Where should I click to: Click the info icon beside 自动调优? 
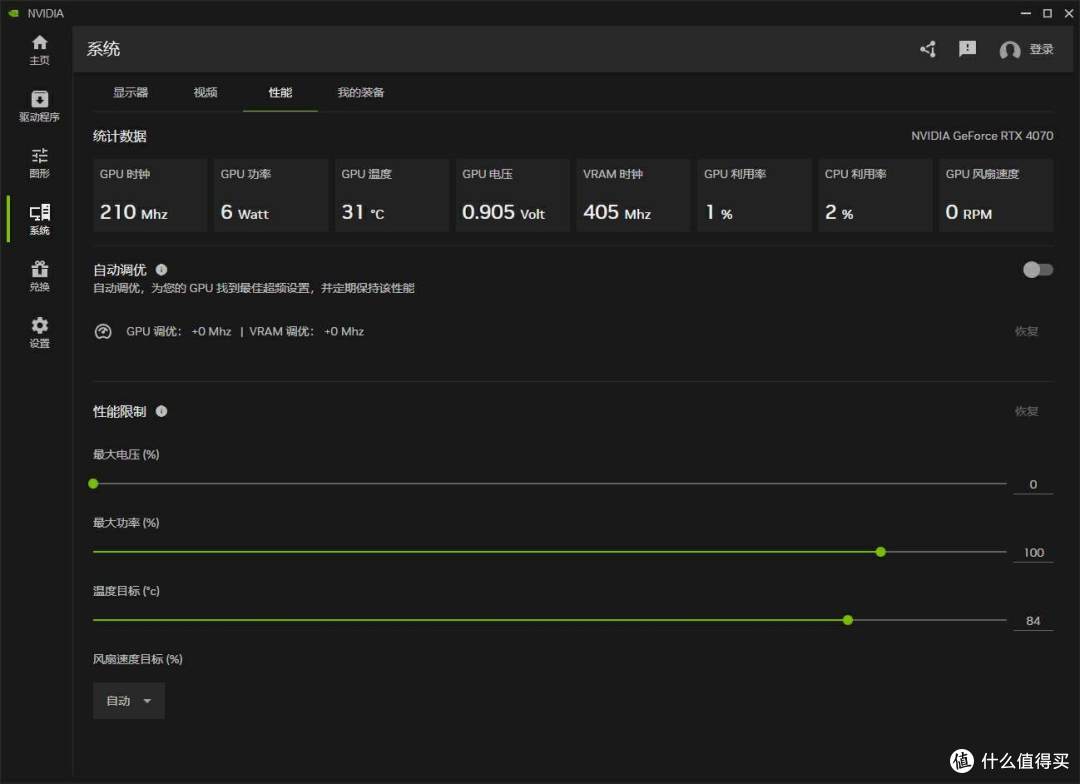[x=161, y=269]
